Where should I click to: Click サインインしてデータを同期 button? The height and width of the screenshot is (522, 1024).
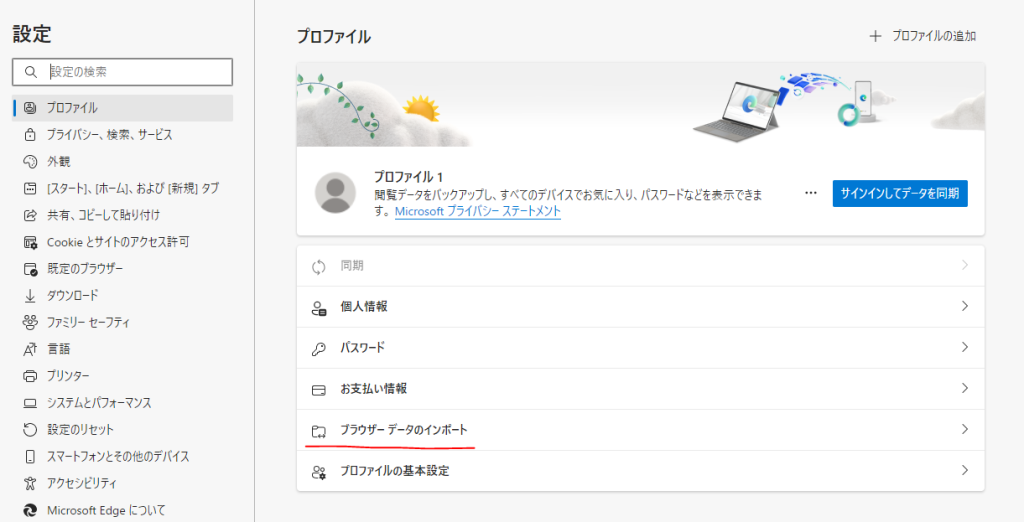[900, 193]
